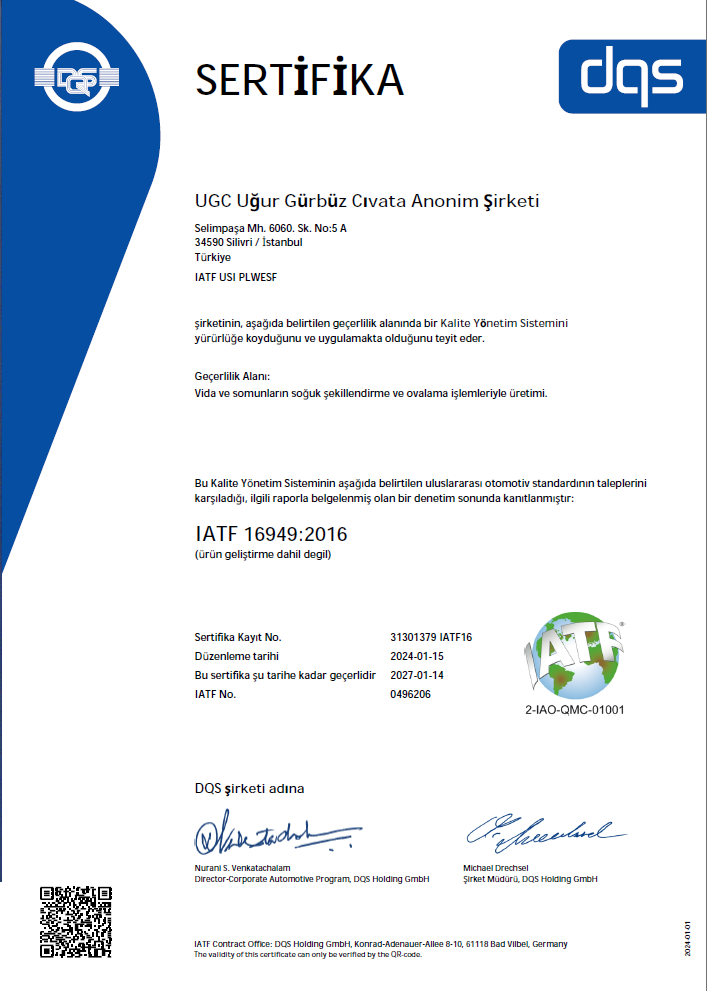
Task: Click sentence starting şirketinin, aşağıda belirtilen
Action: pyautogui.click(x=381, y=331)
